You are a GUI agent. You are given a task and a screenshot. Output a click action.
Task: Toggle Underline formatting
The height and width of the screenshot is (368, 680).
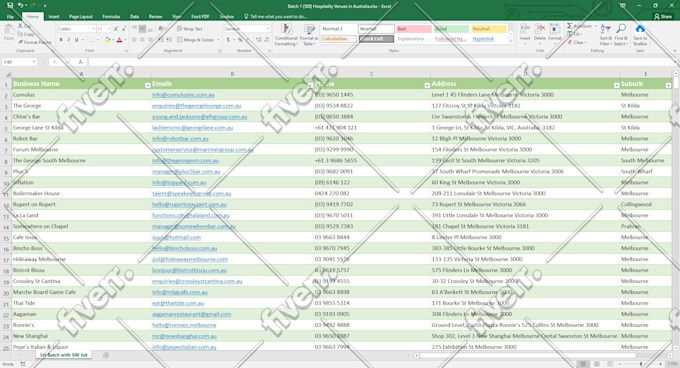[77, 40]
